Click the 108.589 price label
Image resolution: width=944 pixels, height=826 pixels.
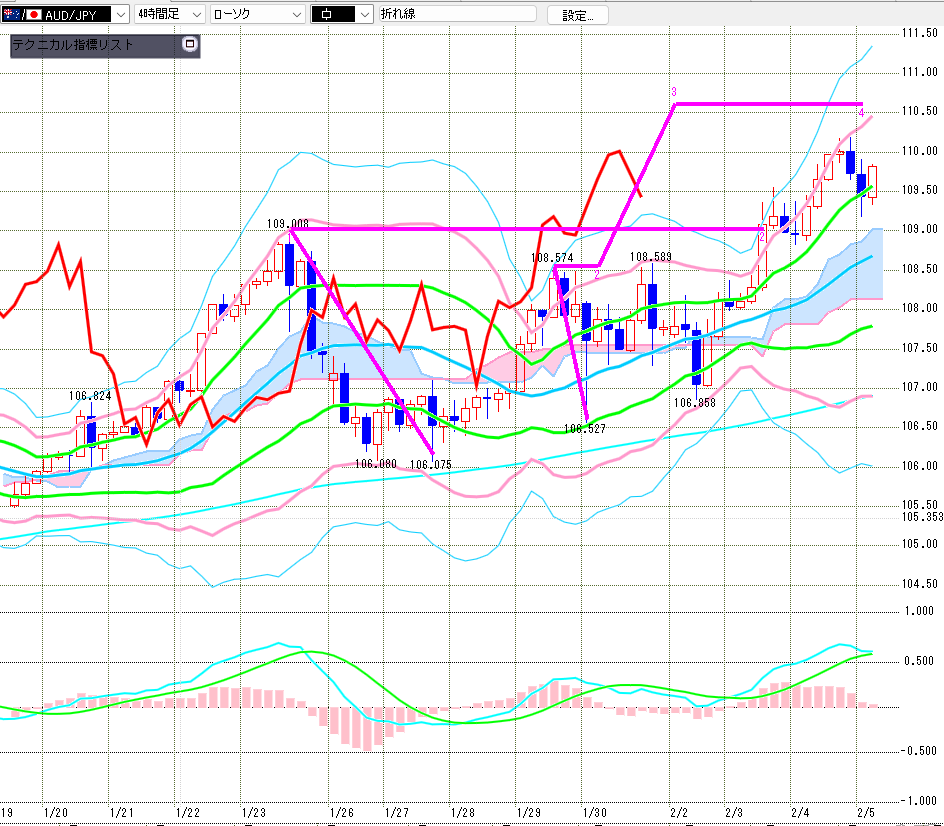pos(650,257)
